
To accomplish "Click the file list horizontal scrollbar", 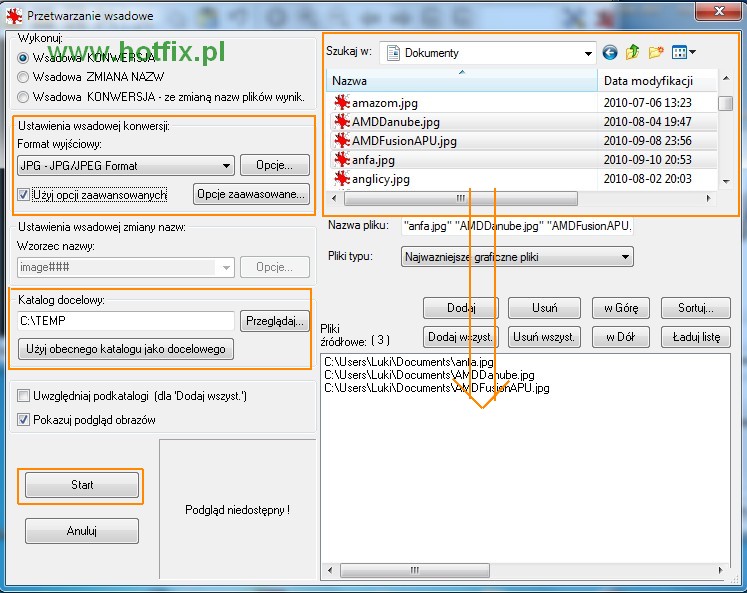I will point(460,198).
